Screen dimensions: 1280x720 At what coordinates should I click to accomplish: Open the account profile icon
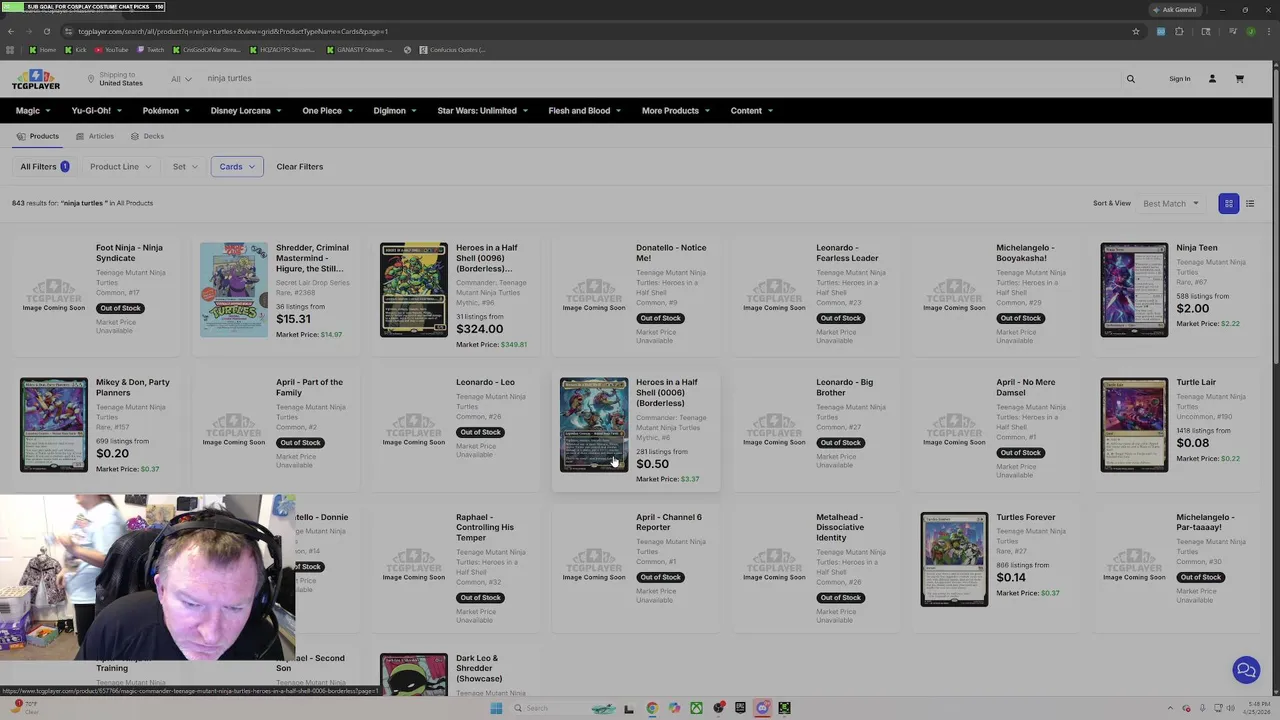(1212, 79)
